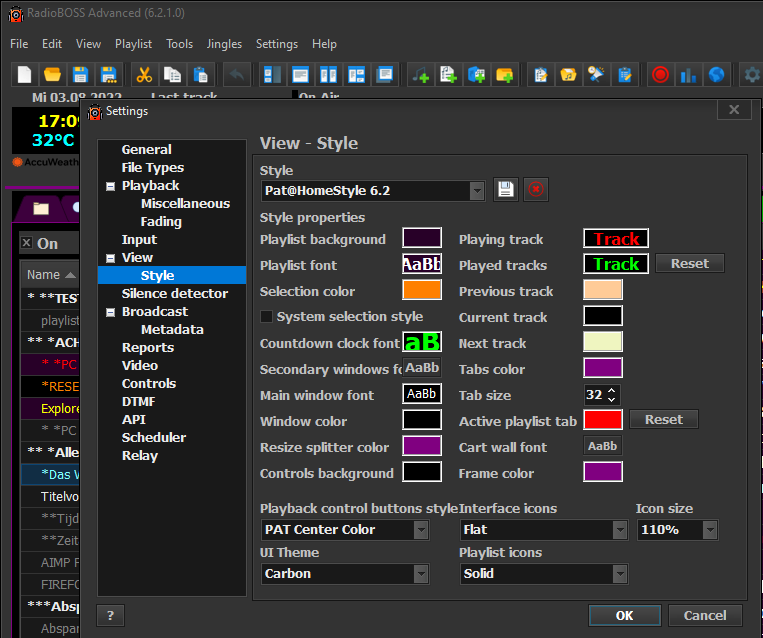
Task: Click the bar chart statistics icon
Action: [688, 75]
